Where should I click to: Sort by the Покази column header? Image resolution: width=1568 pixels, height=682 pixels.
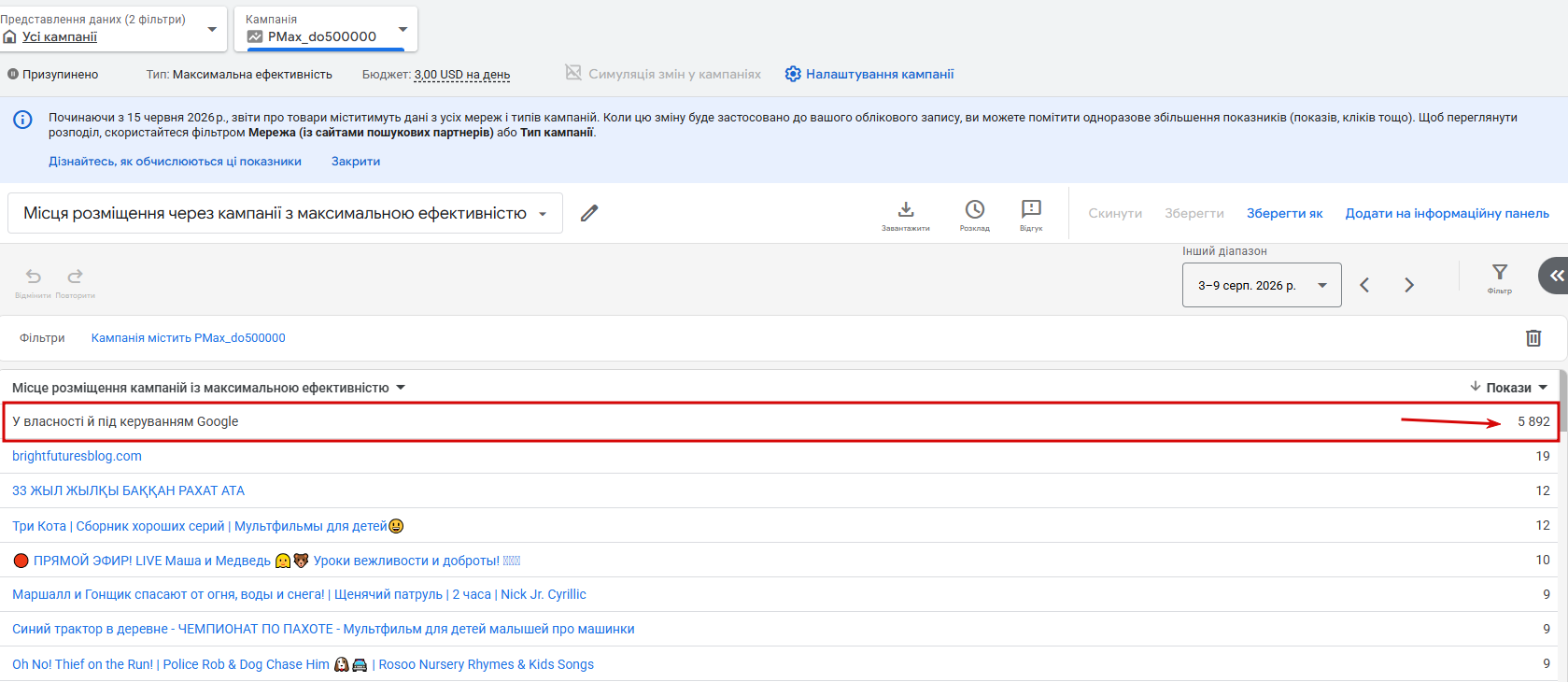click(x=1508, y=388)
